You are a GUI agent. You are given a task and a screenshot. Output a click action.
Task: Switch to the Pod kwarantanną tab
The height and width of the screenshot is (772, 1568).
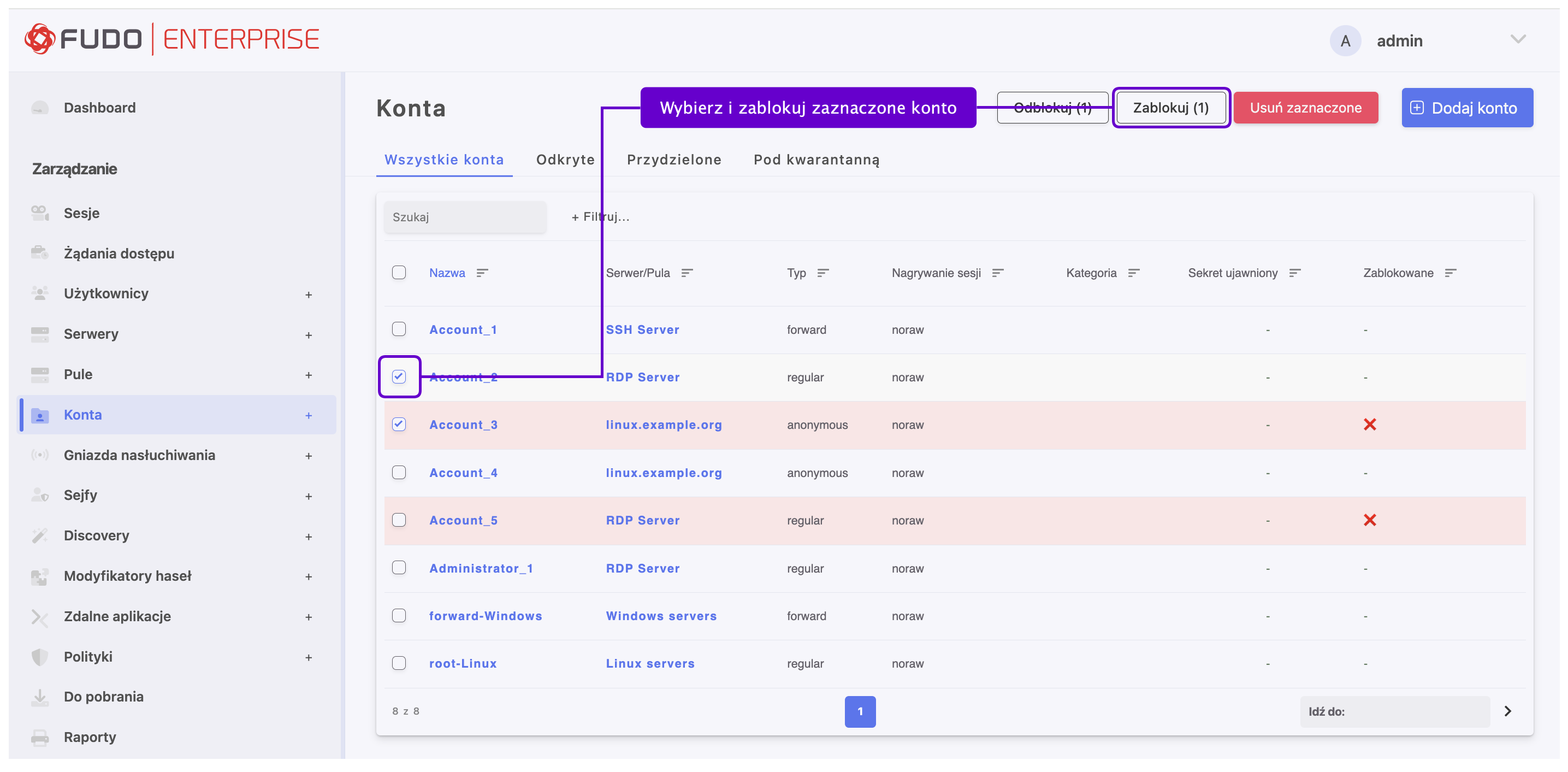coord(815,160)
